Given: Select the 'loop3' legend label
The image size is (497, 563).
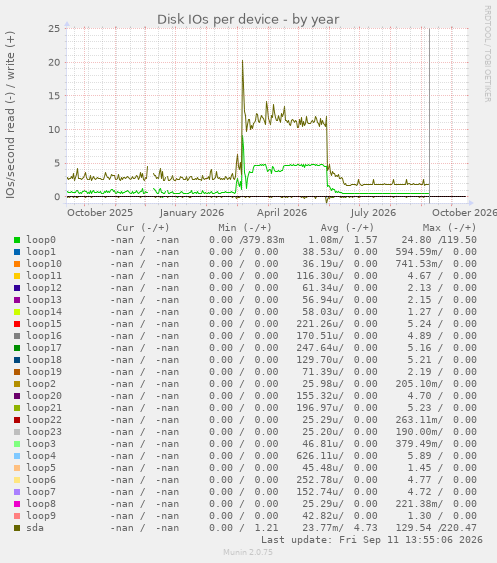Looking at the screenshot, I should [x=41, y=444].
